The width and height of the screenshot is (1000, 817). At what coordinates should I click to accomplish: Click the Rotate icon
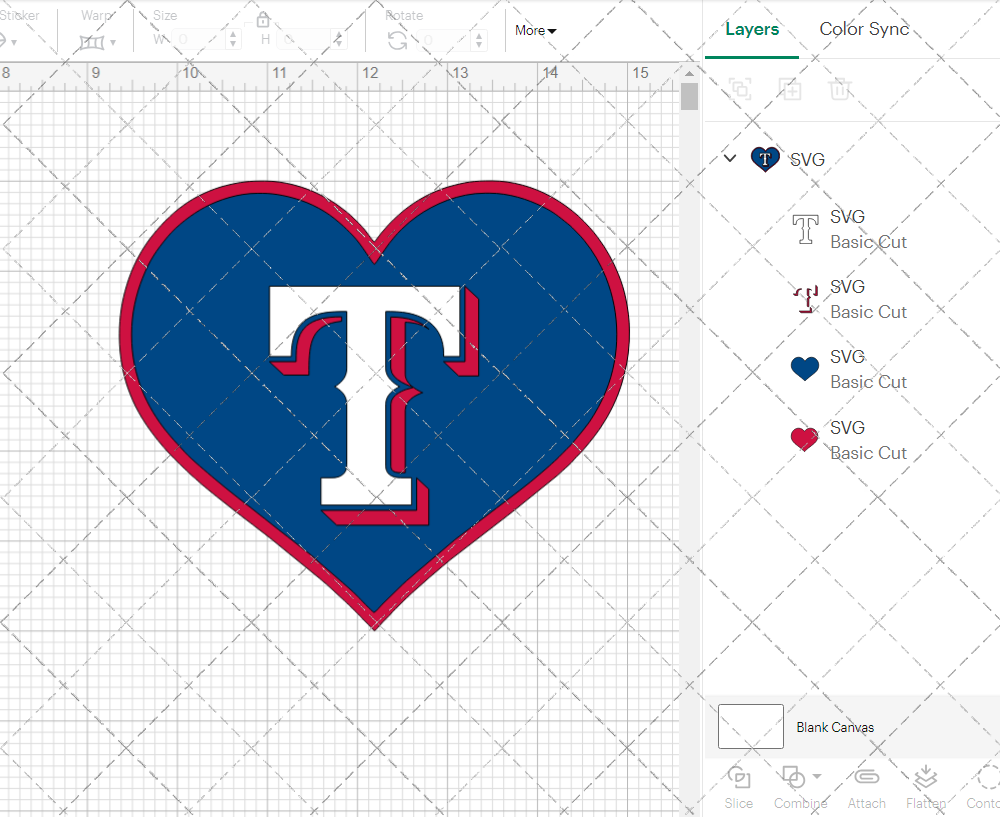(398, 41)
